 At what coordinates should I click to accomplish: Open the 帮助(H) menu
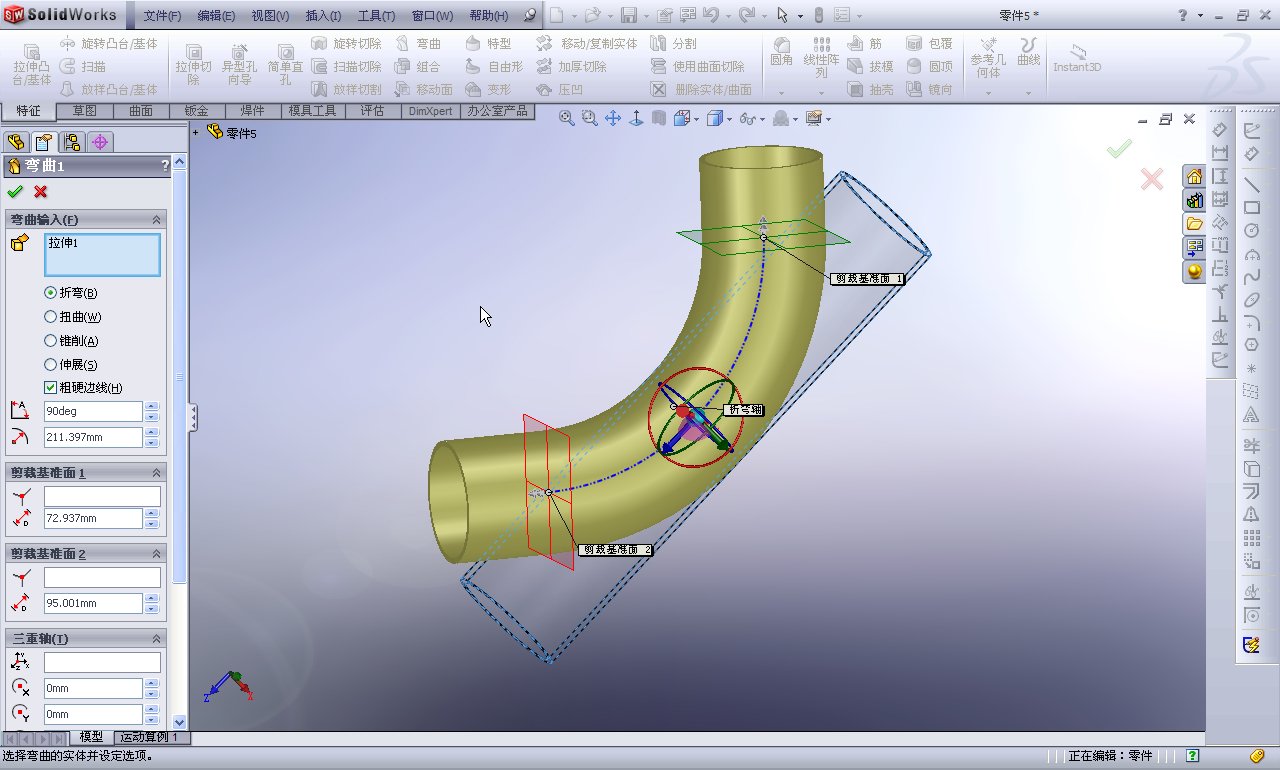point(488,16)
